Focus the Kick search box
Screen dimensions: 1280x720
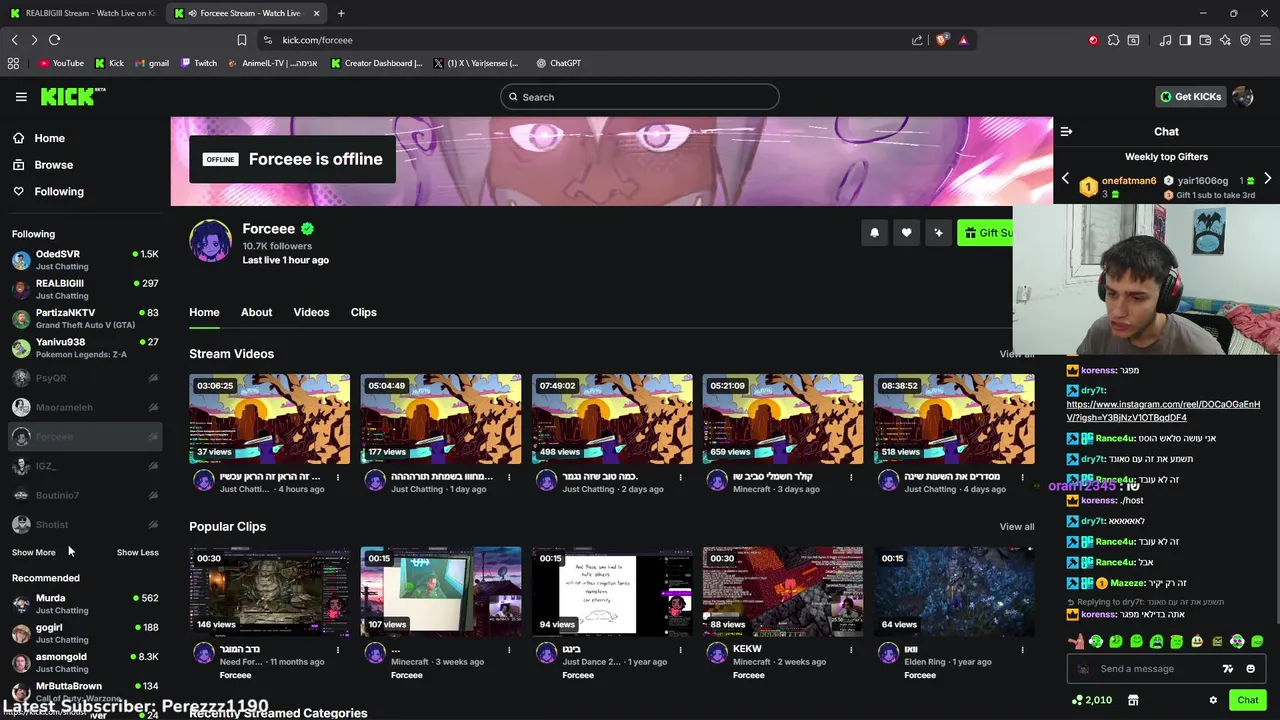click(640, 97)
